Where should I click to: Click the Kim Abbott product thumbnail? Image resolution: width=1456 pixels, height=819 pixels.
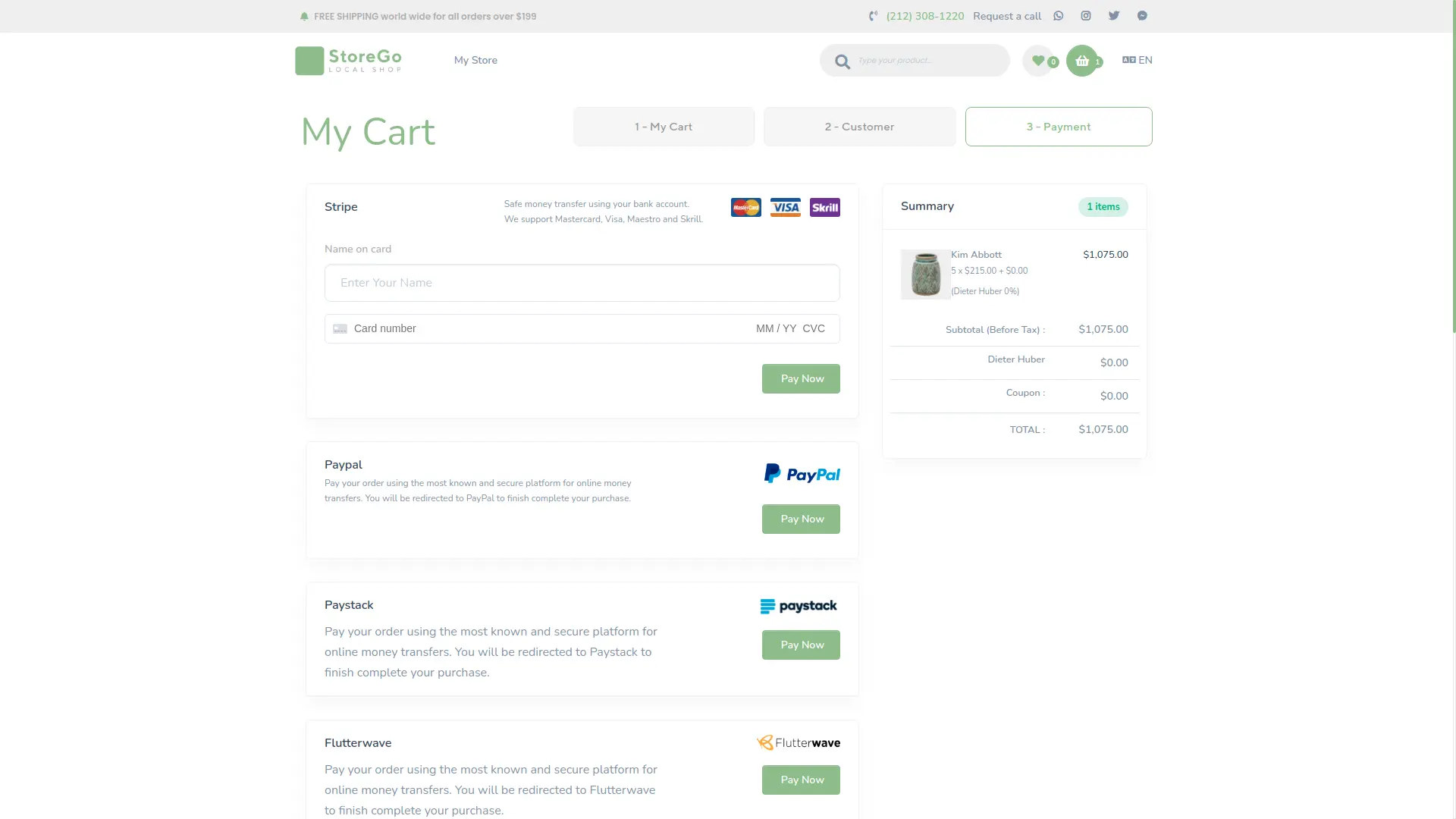coord(925,274)
